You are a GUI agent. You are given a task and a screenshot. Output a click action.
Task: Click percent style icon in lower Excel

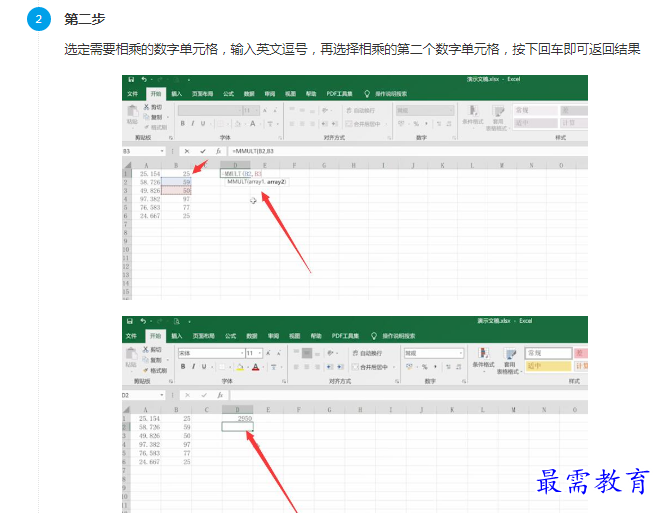coord(425,367)
